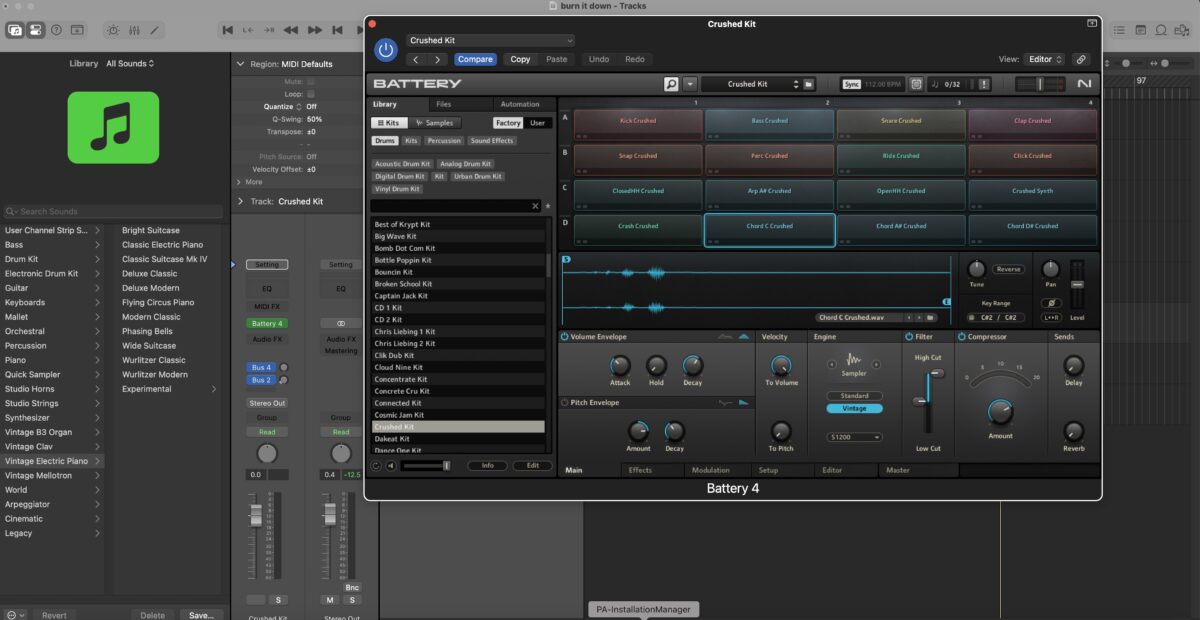This screenshot has width=1200, height=620.
Task: Click the Acoustic Drum Kit tag
Action: point(402,164)
